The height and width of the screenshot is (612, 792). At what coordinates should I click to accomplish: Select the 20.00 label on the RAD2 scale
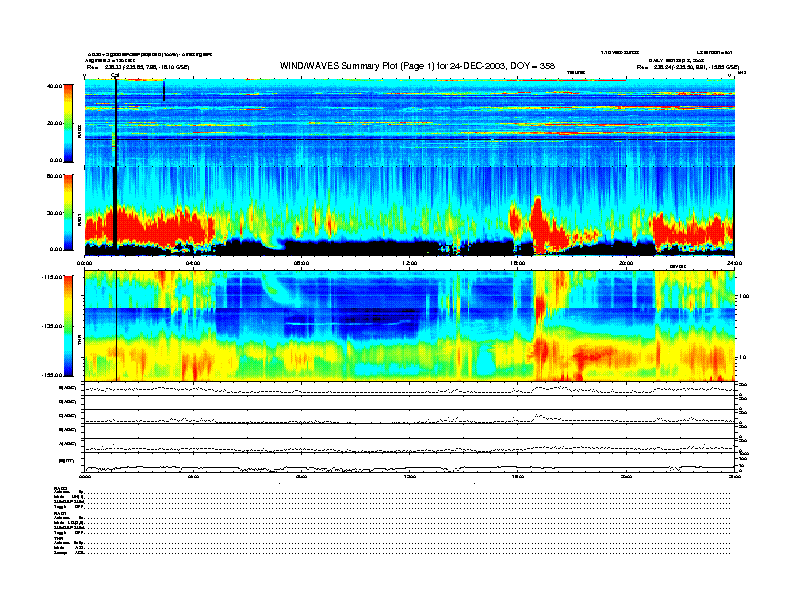55,123
